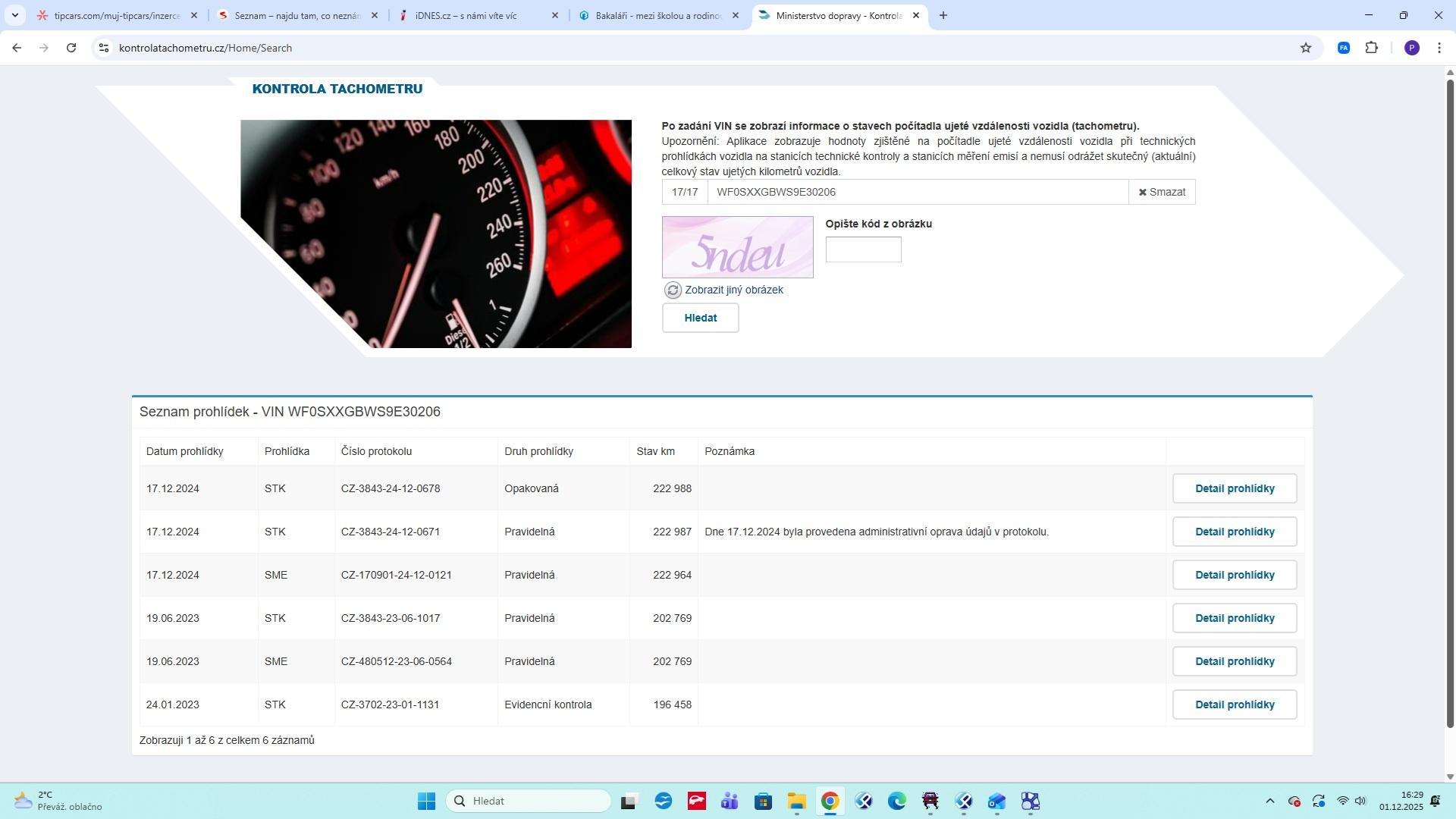1456x819 pixels.
Task: Click the page vertical scrollbar
Action: click(x=1450, y=402)
